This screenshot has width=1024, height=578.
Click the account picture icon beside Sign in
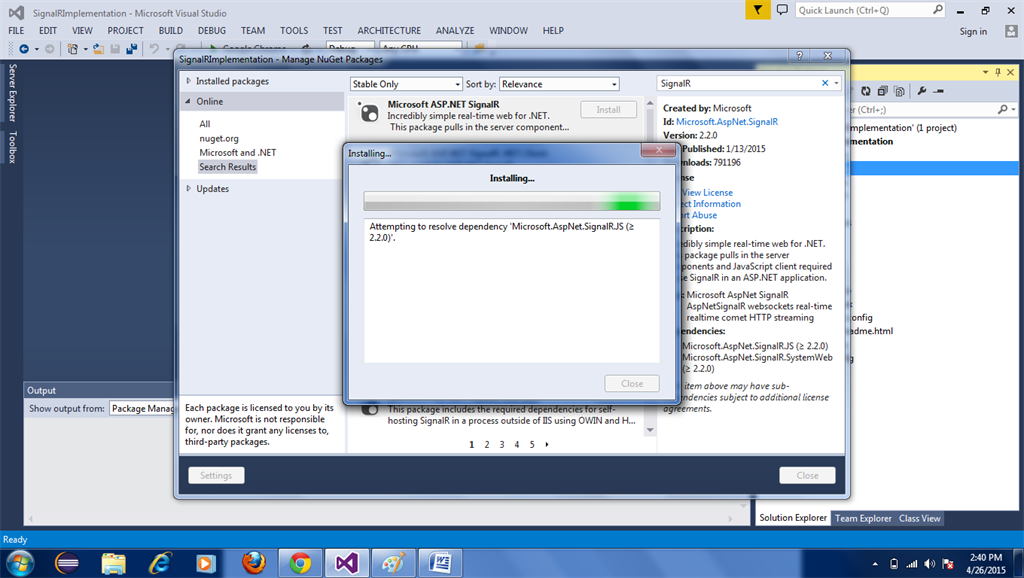(1011, 31)
